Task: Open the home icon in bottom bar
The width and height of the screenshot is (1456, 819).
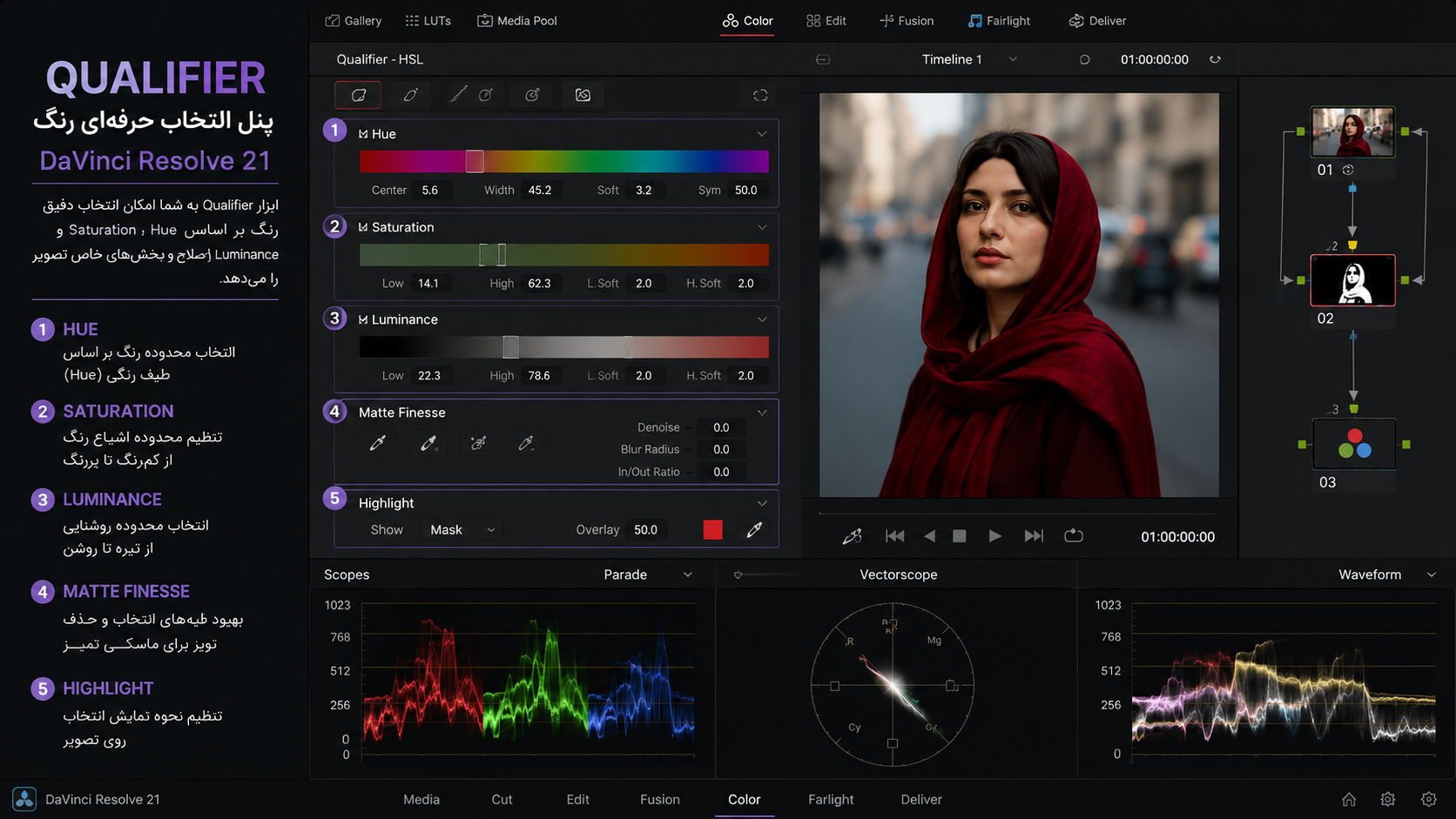Action: 1349,799
